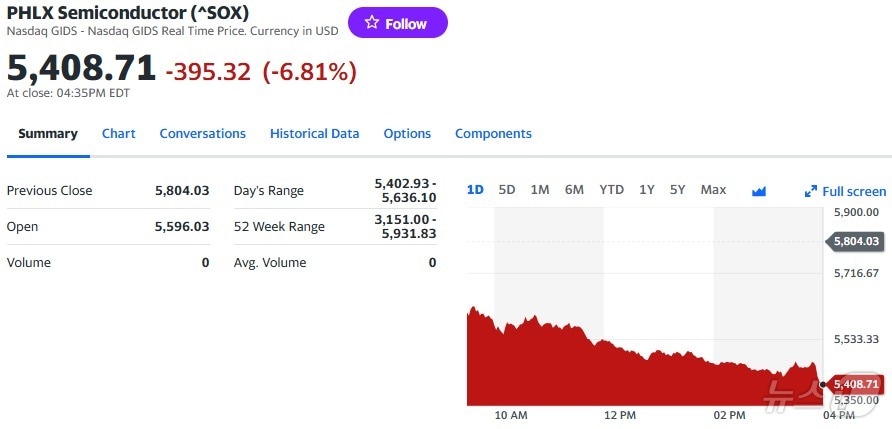Click the red 5,408.71 price marker on chart
Screen dimensions: 892x429
pyautogui.click(x=854, y=384)
